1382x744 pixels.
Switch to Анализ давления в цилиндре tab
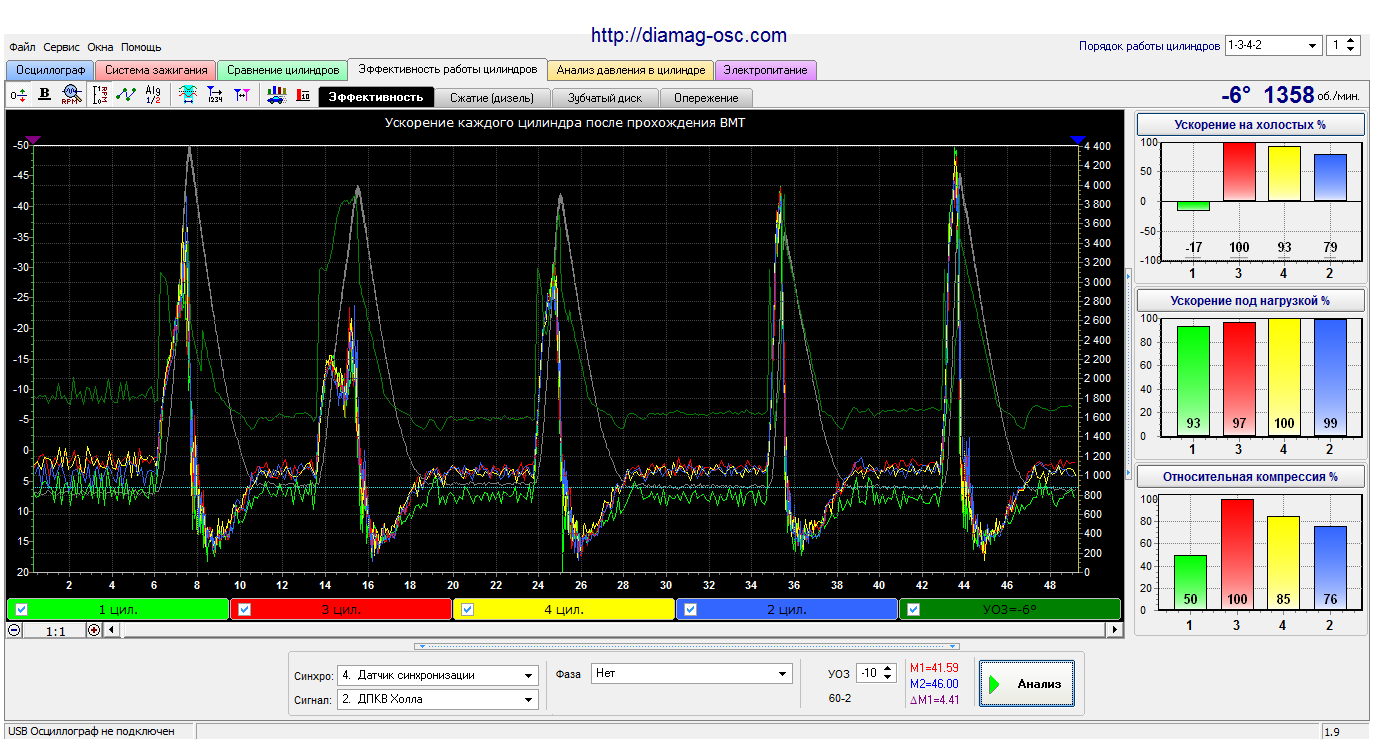coord(631,70)
